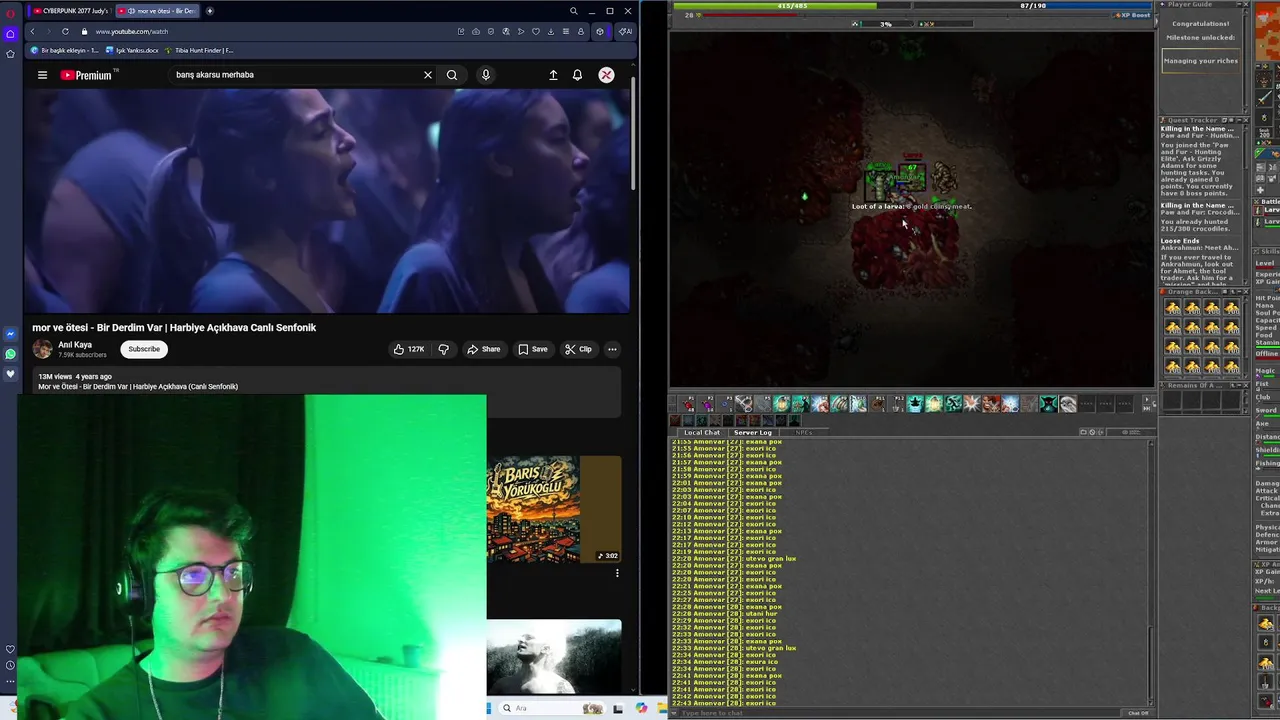Activate lantern light spell action button

pos(781,403)
